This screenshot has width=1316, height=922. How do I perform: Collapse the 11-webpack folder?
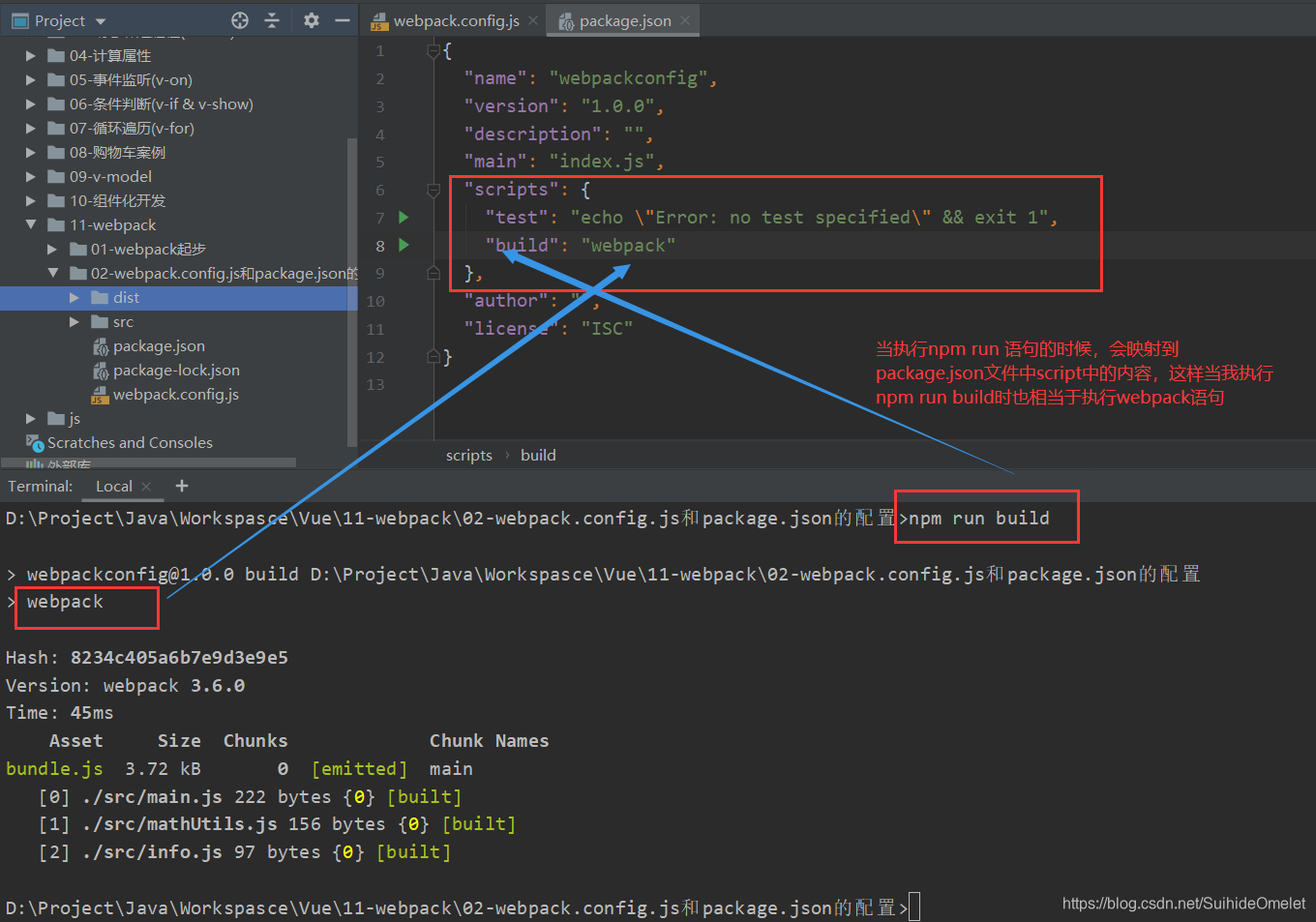(x=30, y=225)
